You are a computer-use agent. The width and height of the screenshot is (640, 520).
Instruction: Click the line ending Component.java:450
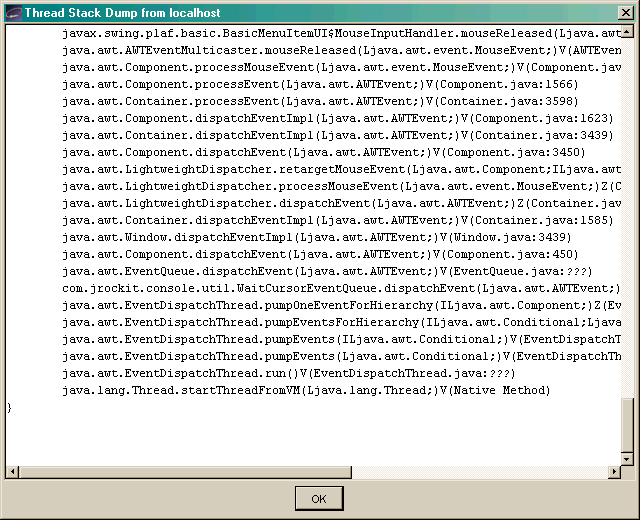tap(320, 255)
